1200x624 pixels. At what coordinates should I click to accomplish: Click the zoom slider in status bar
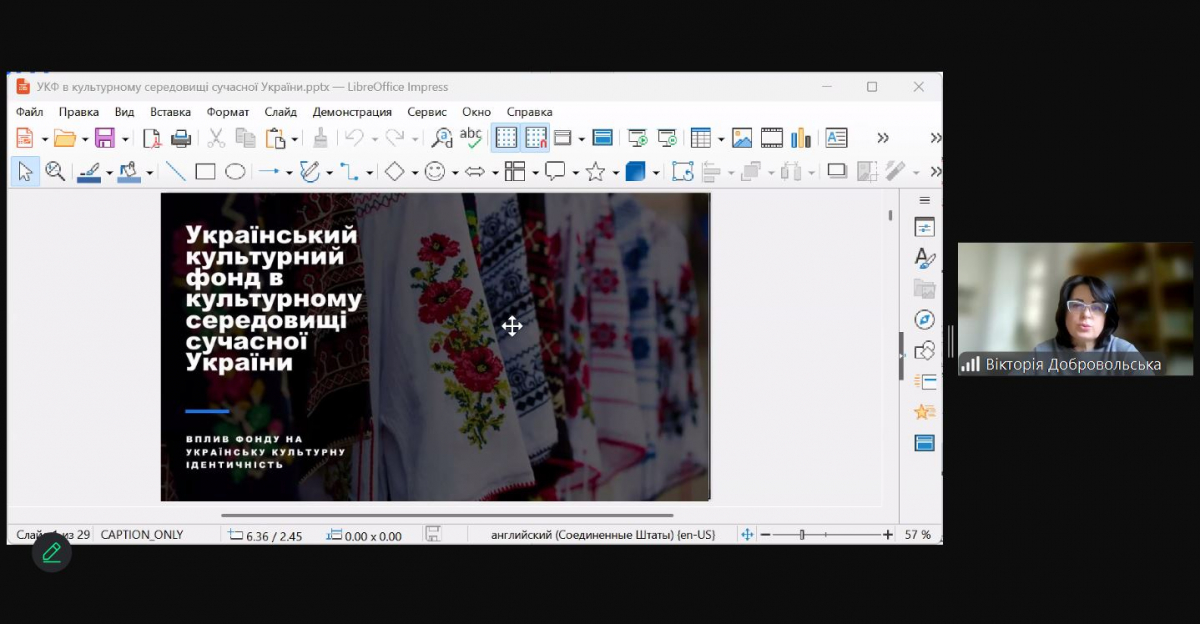tap(803, 535)
